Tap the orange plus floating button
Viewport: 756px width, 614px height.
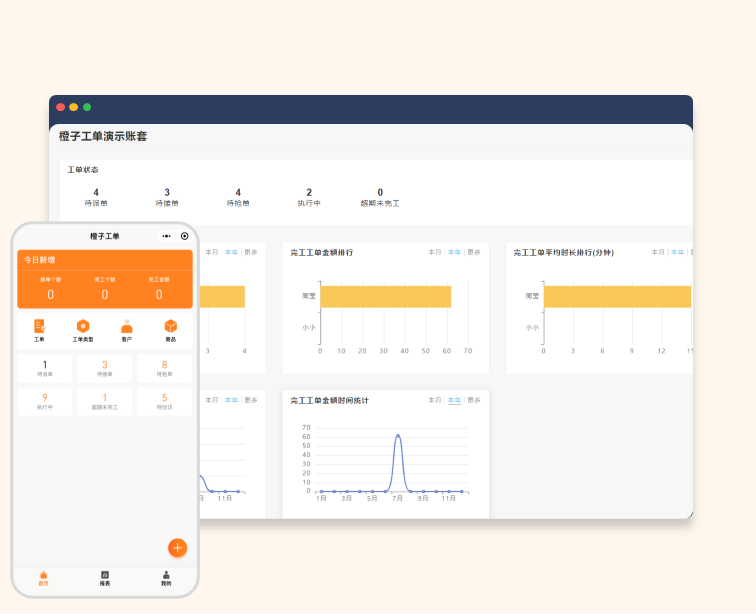[x=177, y=547]
